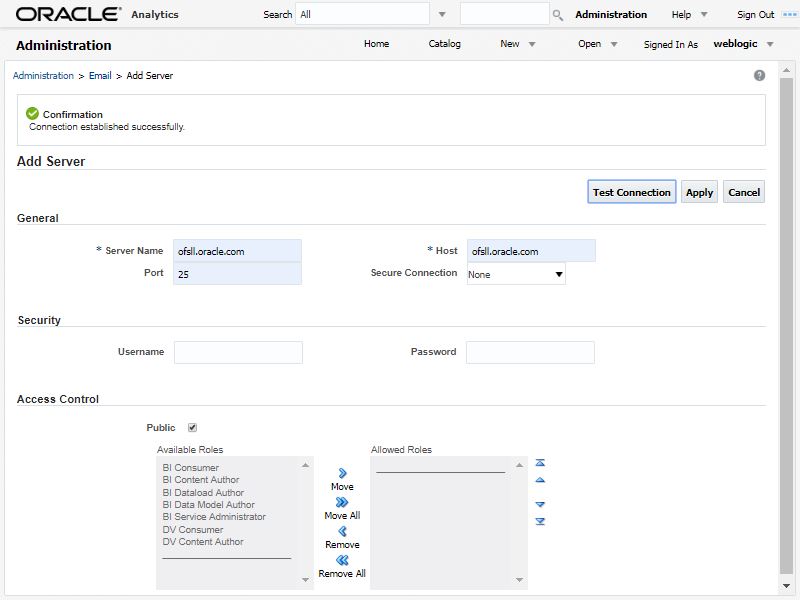Uncheck the Public checkbox
The height and width of the screenshot is (600, 800).
(x=192, y=428)
